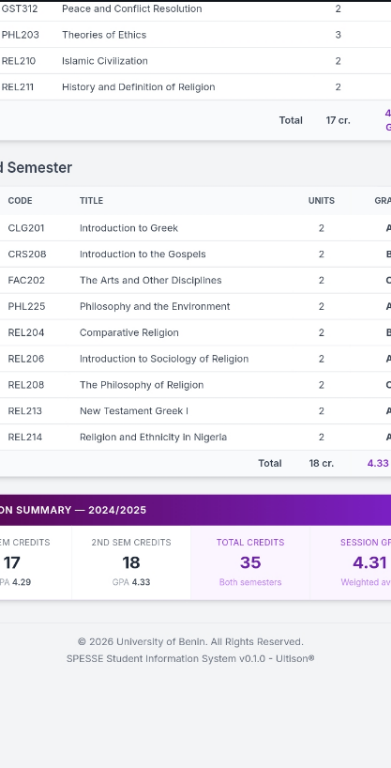Click the TITLE column header
Screen dimensions: 391x768
[x=92, y=201]
